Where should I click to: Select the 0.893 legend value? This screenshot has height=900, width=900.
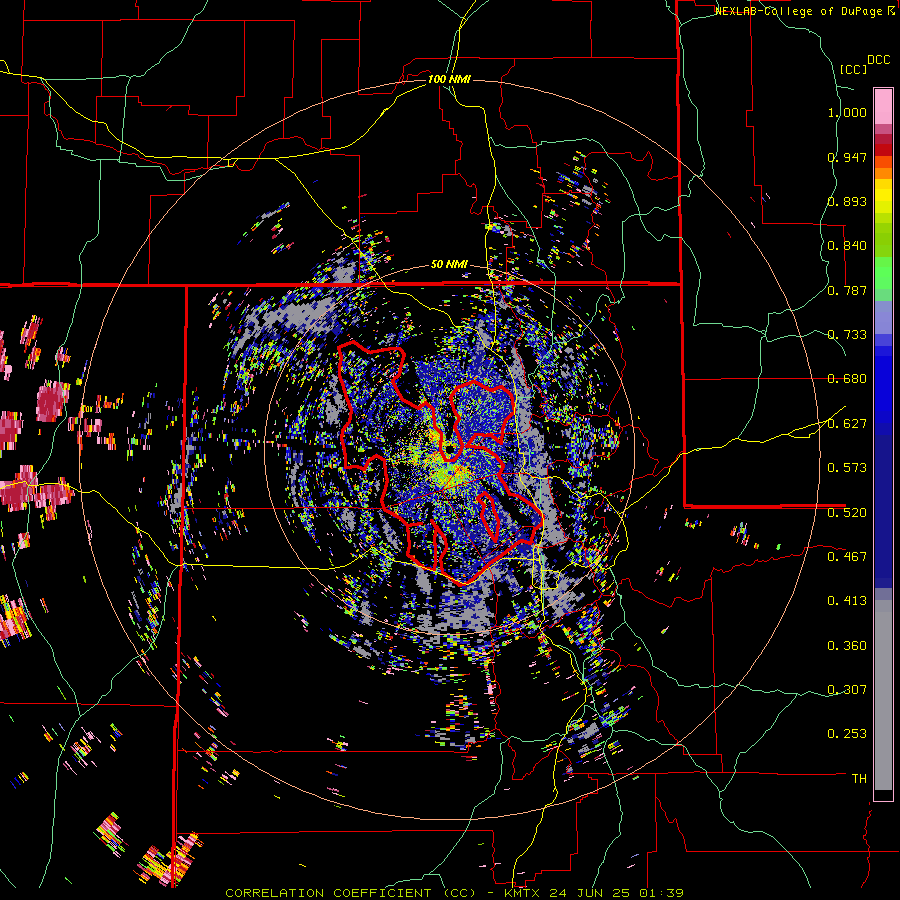pos(847,201)
